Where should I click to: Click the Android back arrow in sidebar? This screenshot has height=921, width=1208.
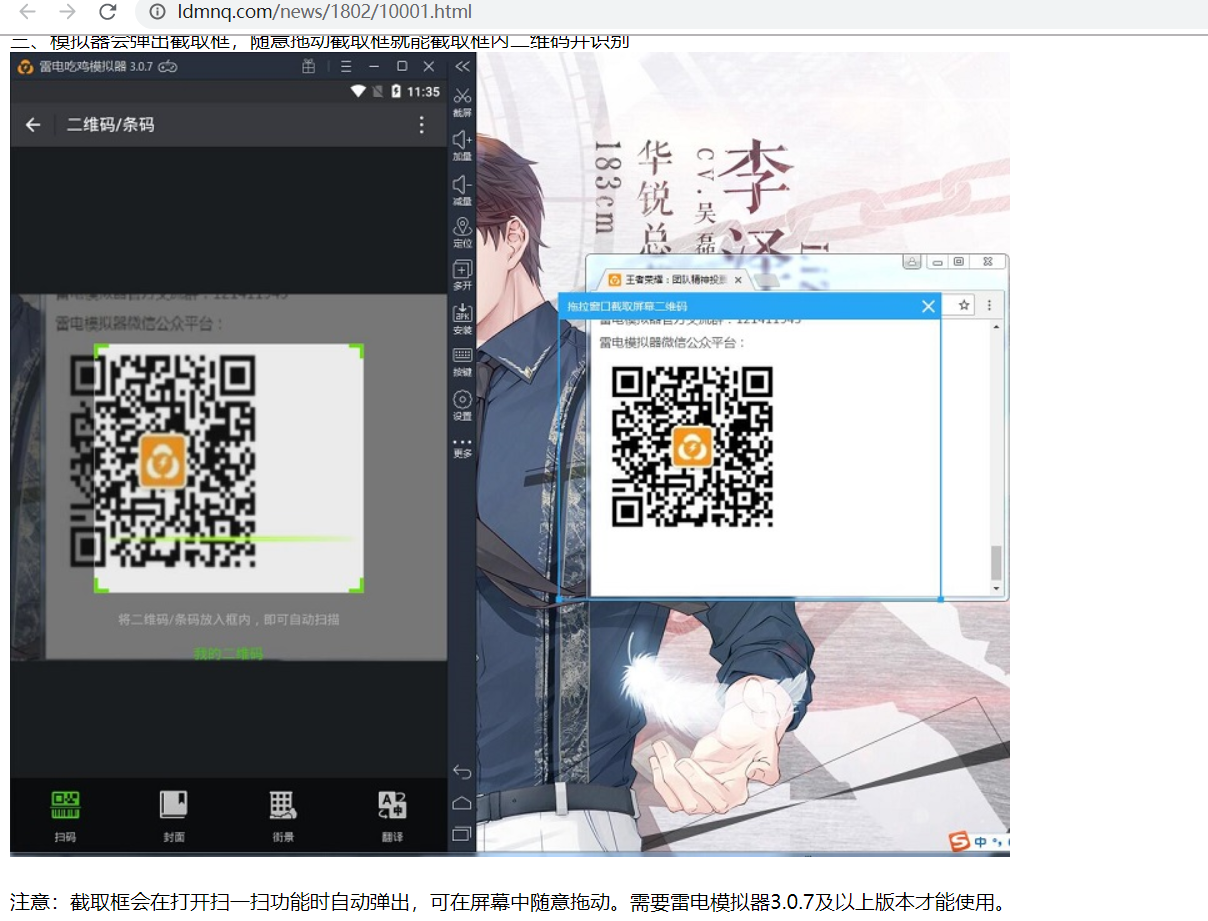(x=461, y=771)
